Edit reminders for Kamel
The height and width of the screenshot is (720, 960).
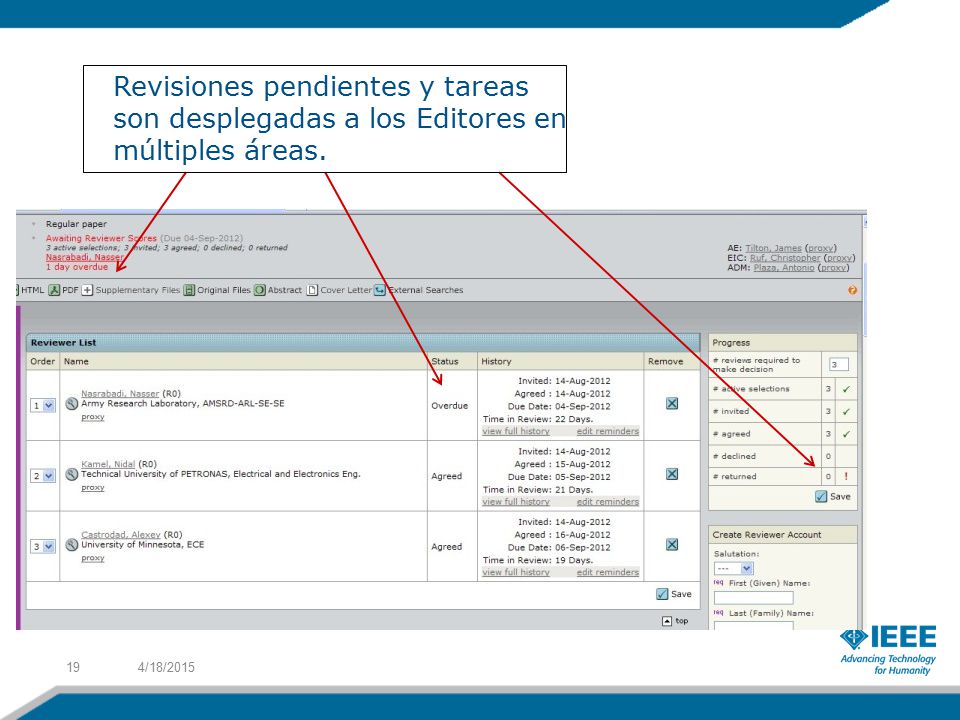click(607, 501)
